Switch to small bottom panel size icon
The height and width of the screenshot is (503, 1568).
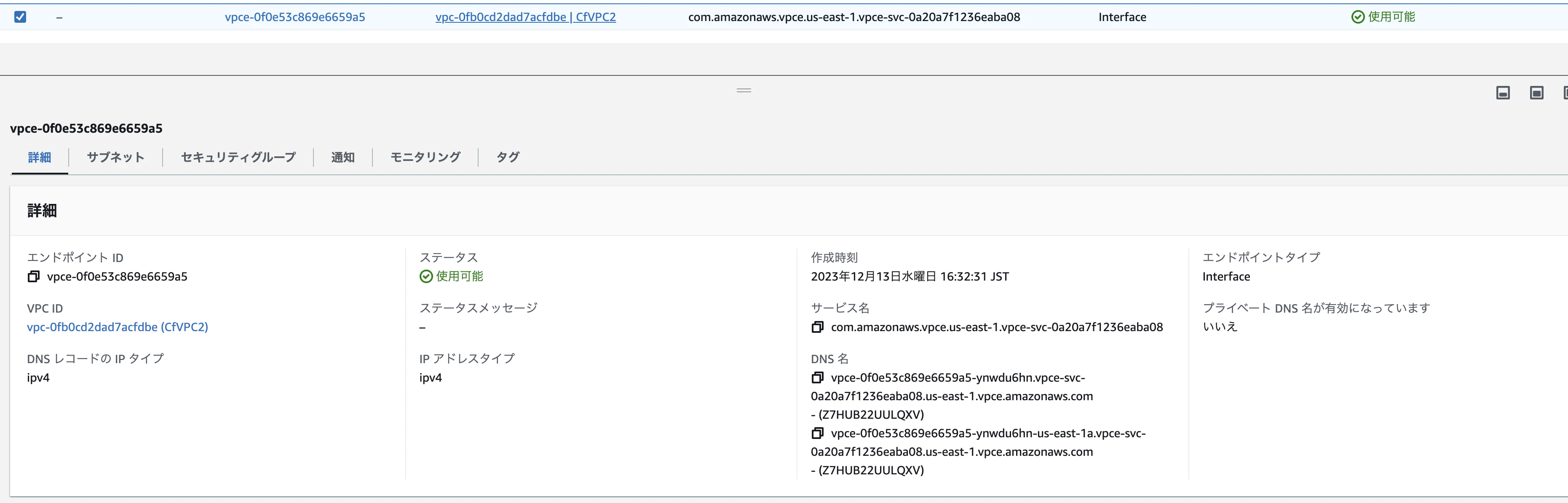click(1503, 93)
